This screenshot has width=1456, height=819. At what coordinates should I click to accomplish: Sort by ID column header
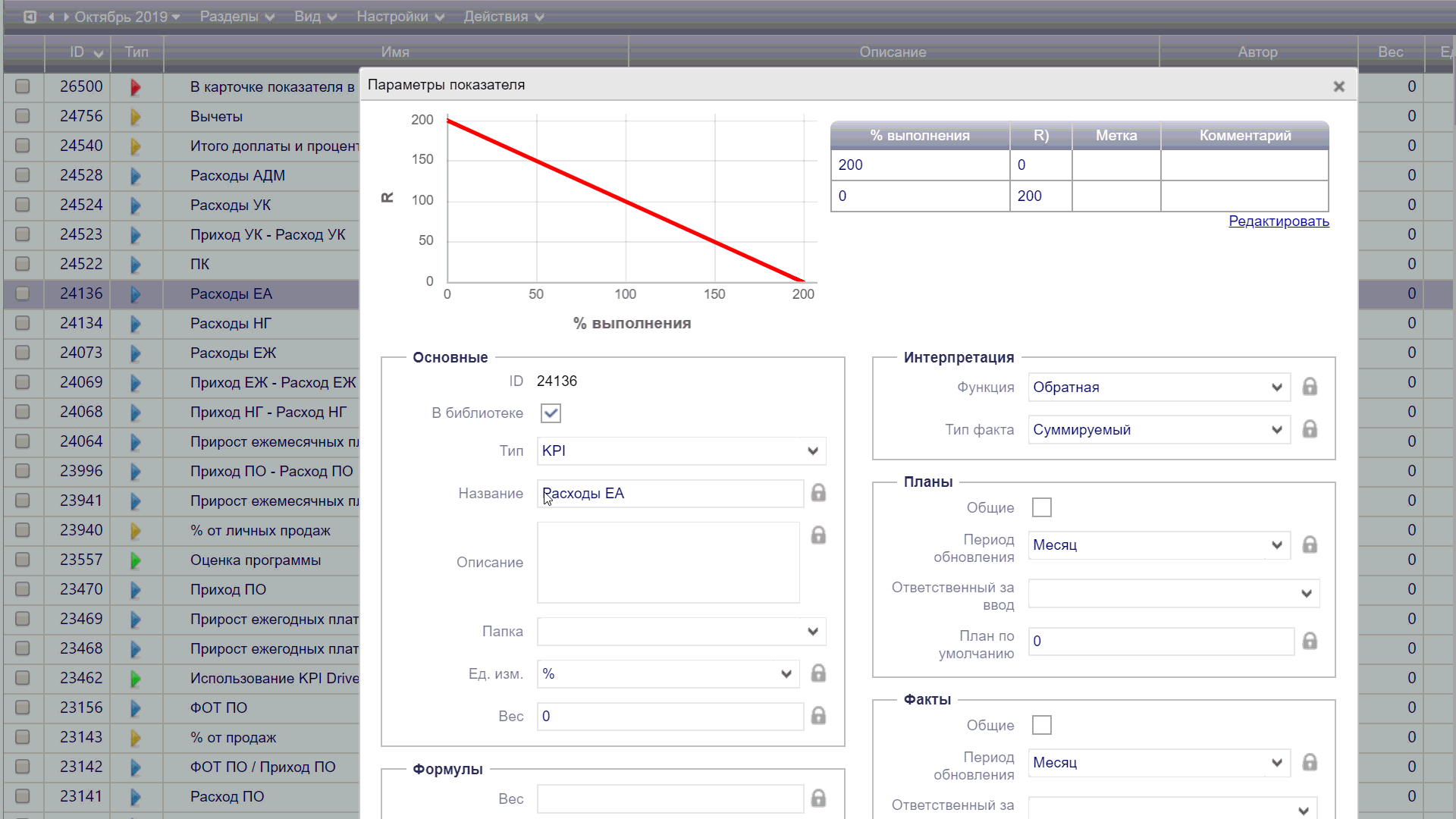point(77,52)
